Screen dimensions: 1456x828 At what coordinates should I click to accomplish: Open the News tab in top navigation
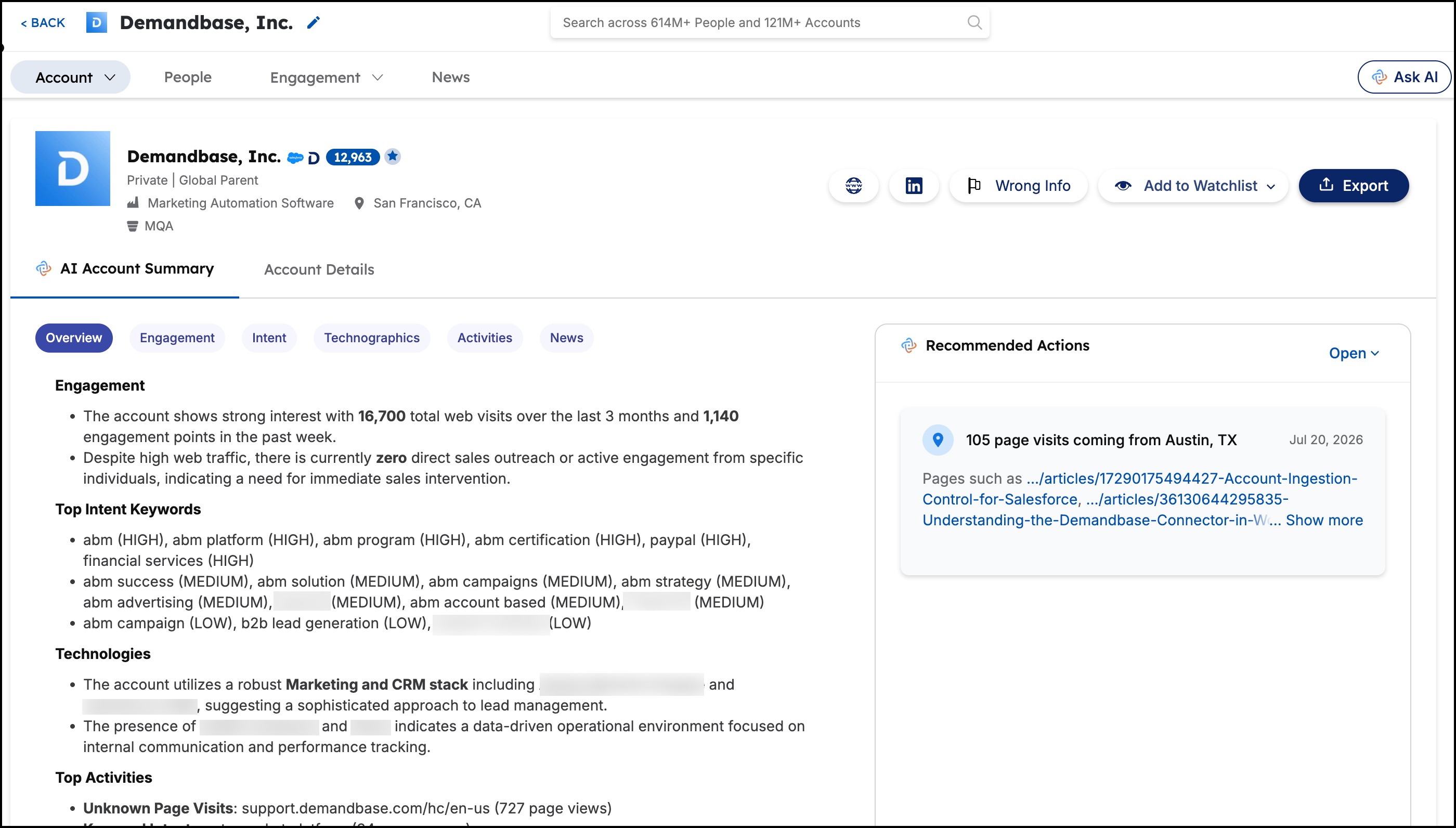click(451, 77)
